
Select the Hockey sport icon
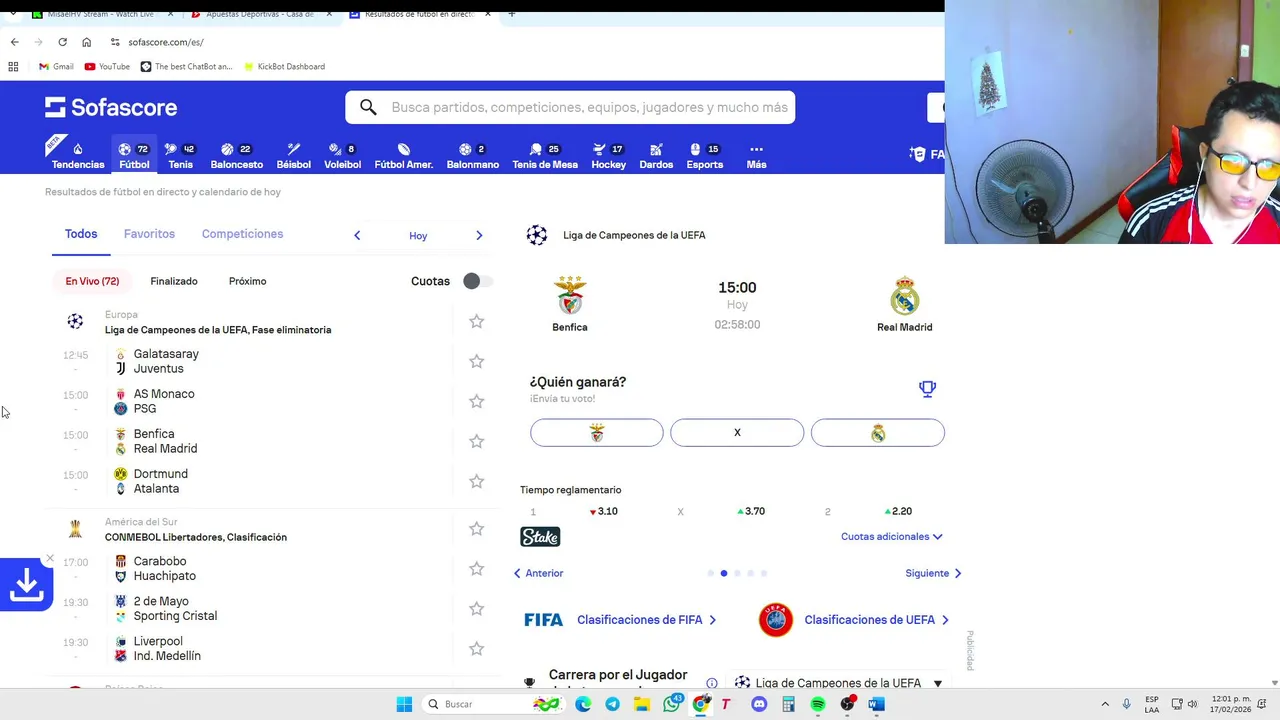(x=608, y=155)
